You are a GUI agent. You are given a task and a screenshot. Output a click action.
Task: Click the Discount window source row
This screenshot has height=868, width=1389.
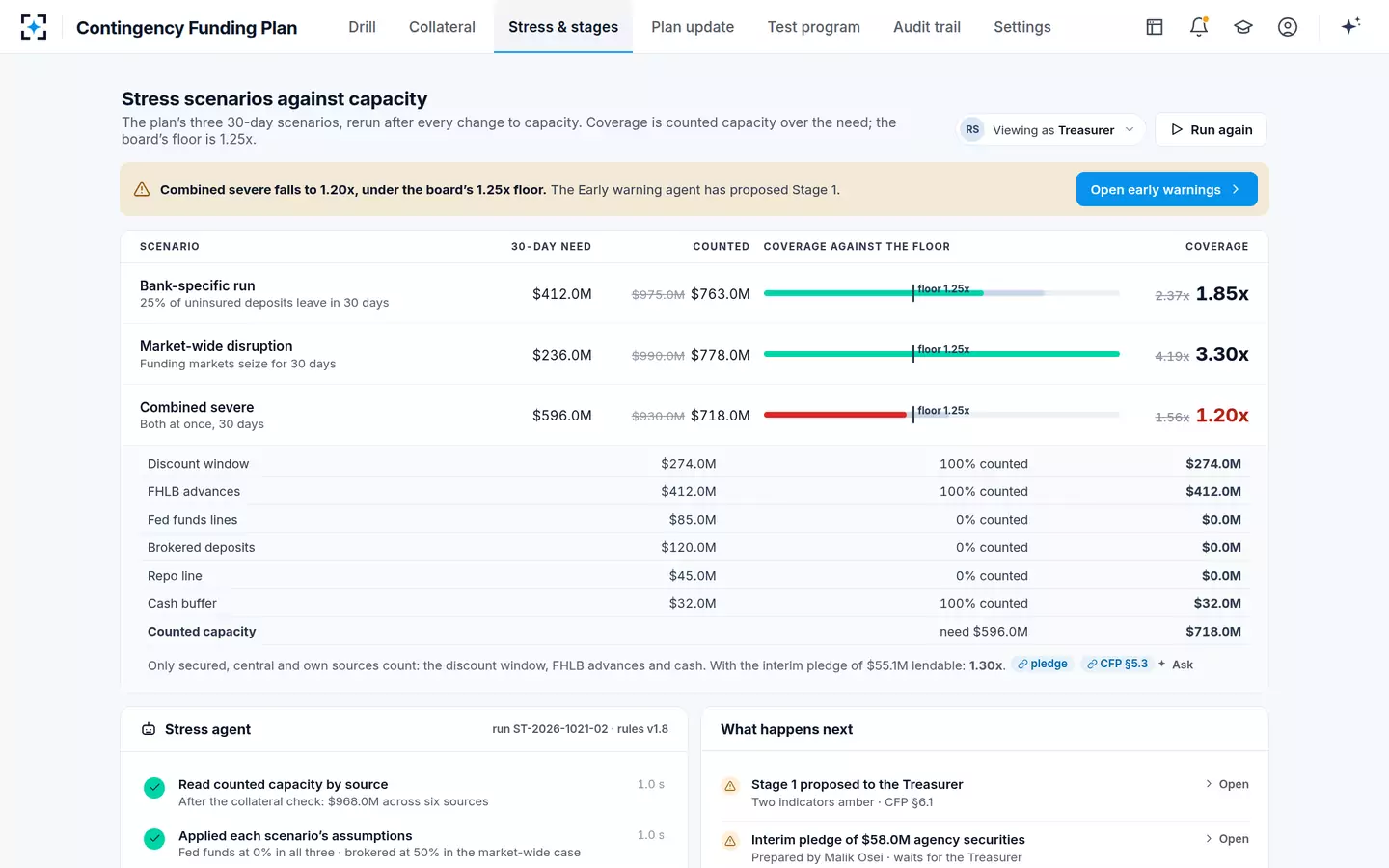click(694, 464)
